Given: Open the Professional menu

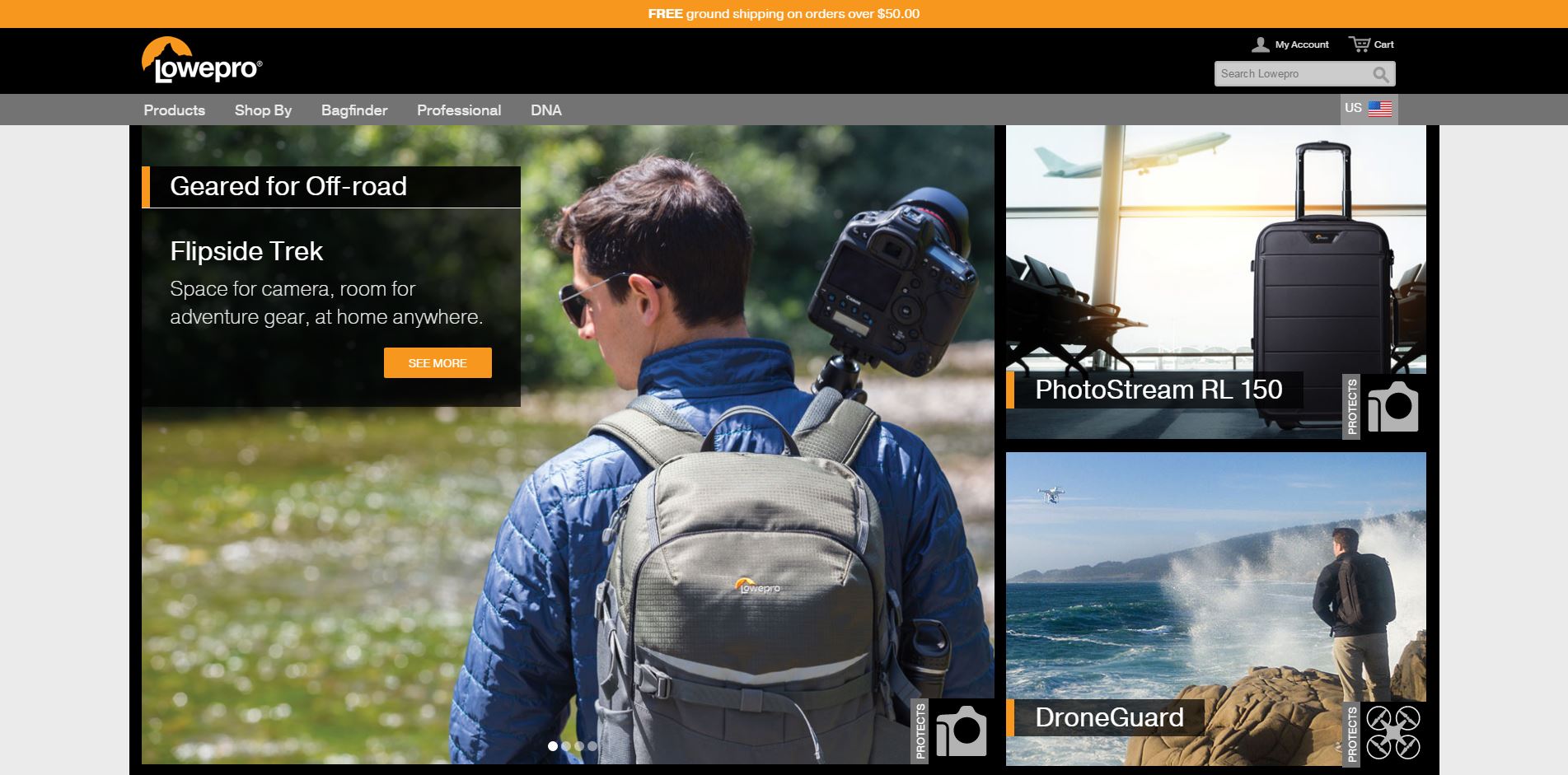Looking at the screenshot, I should pos(459,110).
